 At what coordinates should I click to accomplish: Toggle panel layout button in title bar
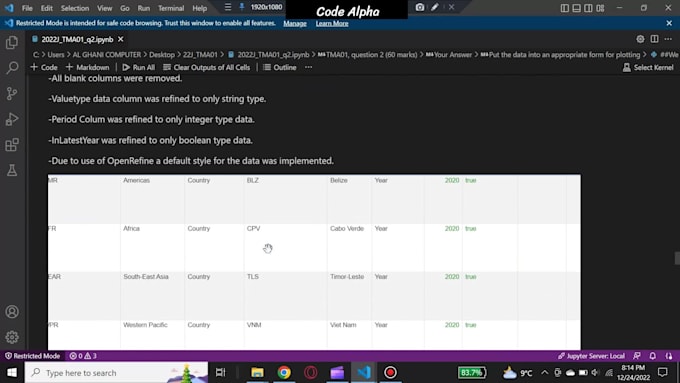tap(576, 8)
